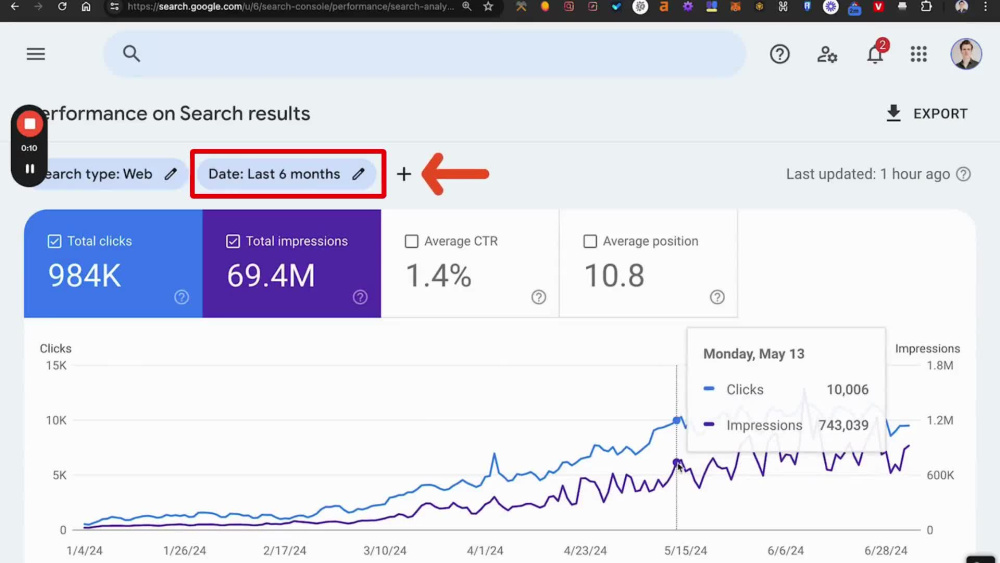Click the red V extension icon

pos(878,6)
